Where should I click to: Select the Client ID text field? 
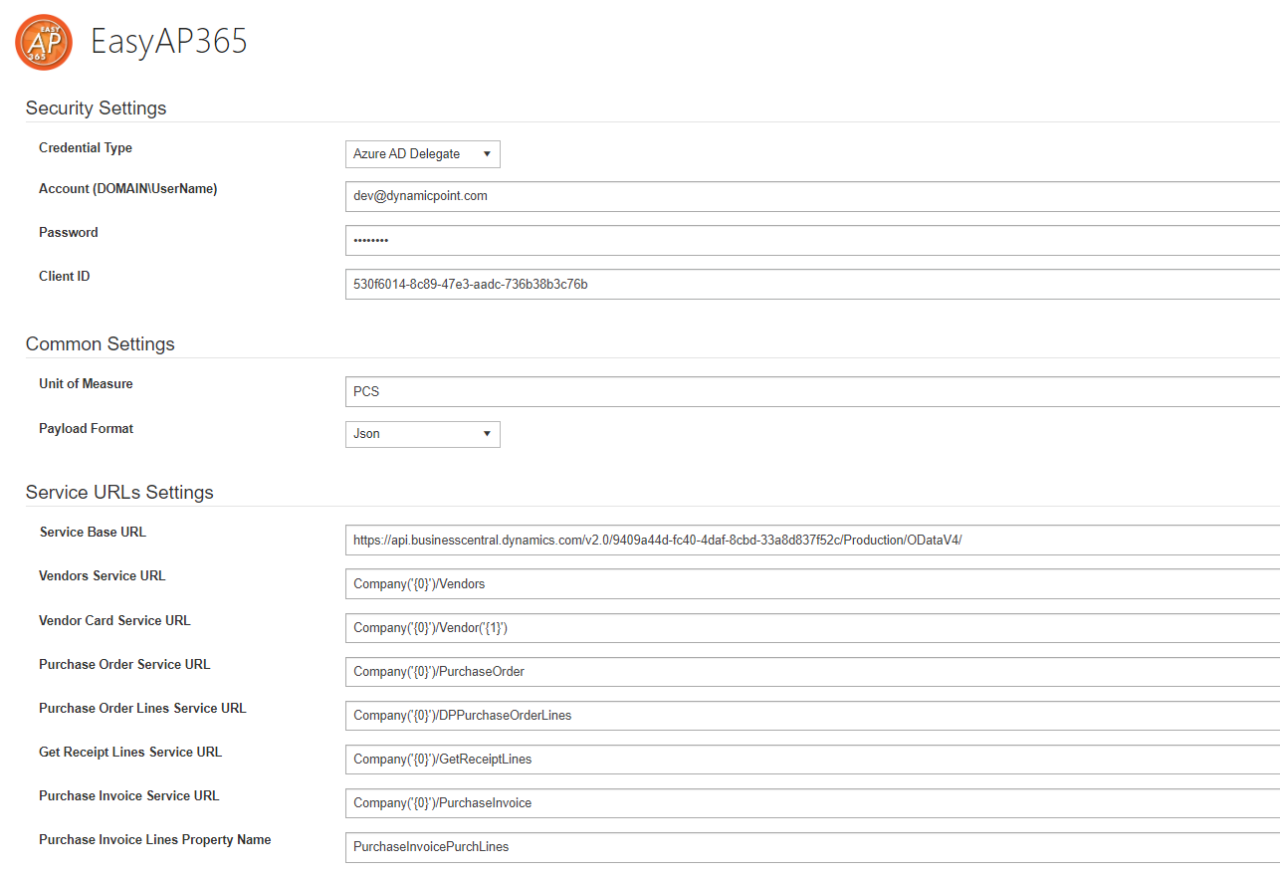coord(600,284)
